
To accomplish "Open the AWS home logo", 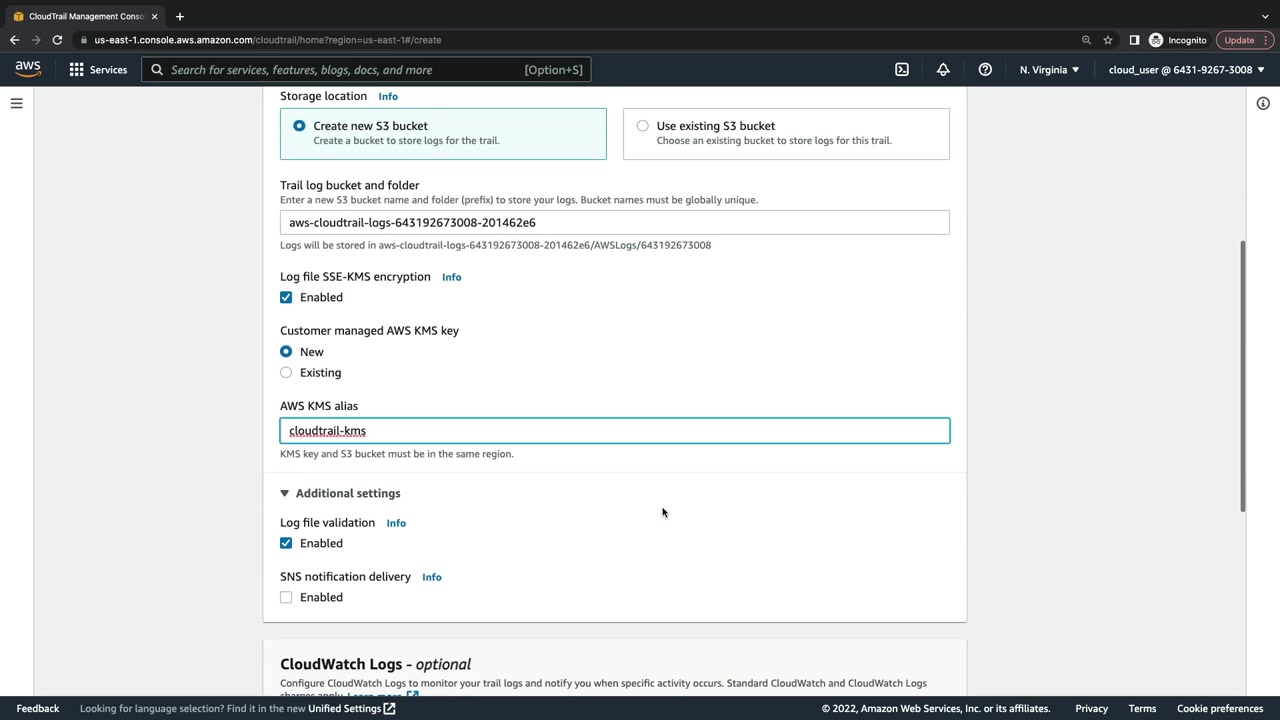I will 28,69.
